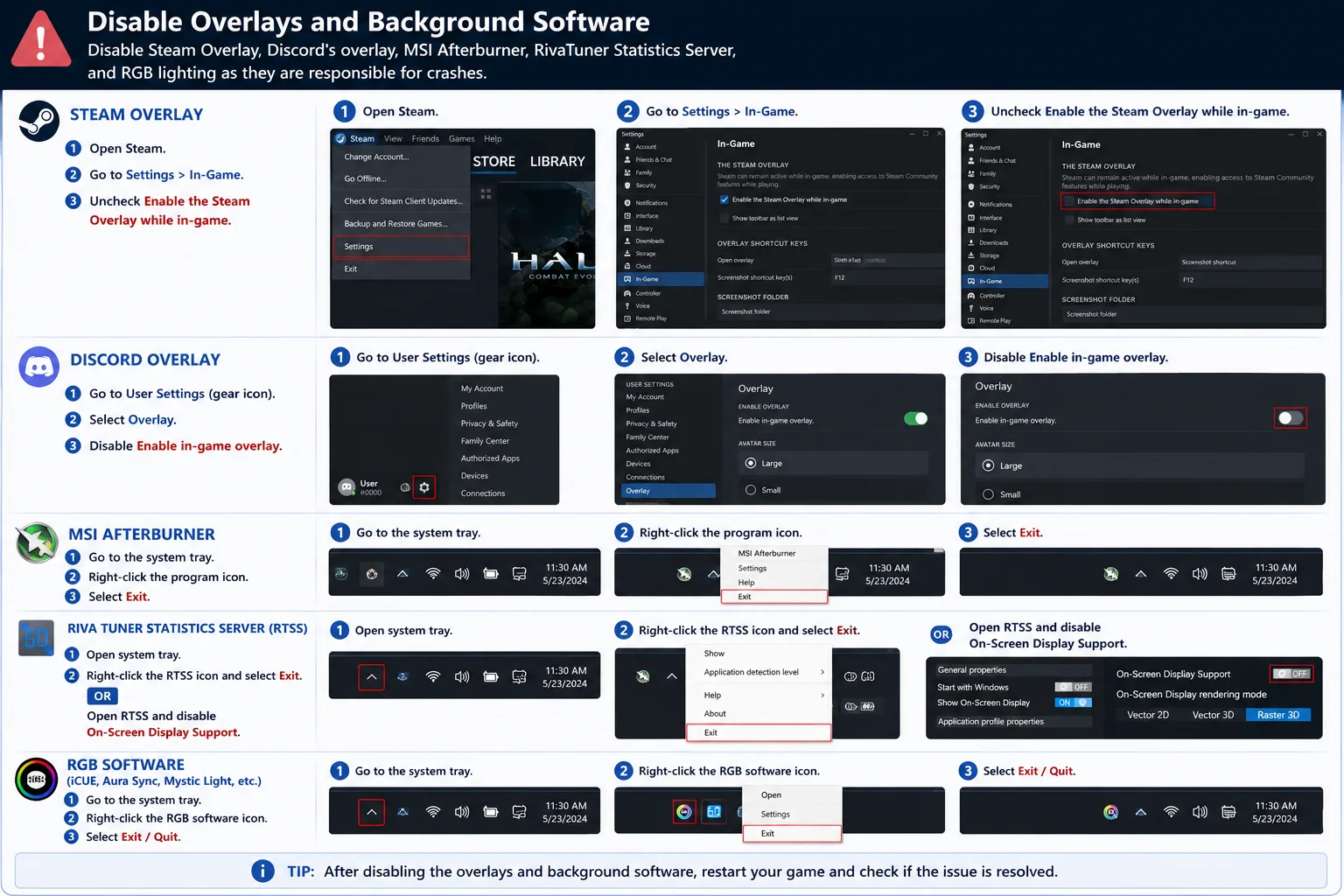1344x896 pixels.
Task: Toggle Start with Windows in RTSS settings
Action: 1073,687
